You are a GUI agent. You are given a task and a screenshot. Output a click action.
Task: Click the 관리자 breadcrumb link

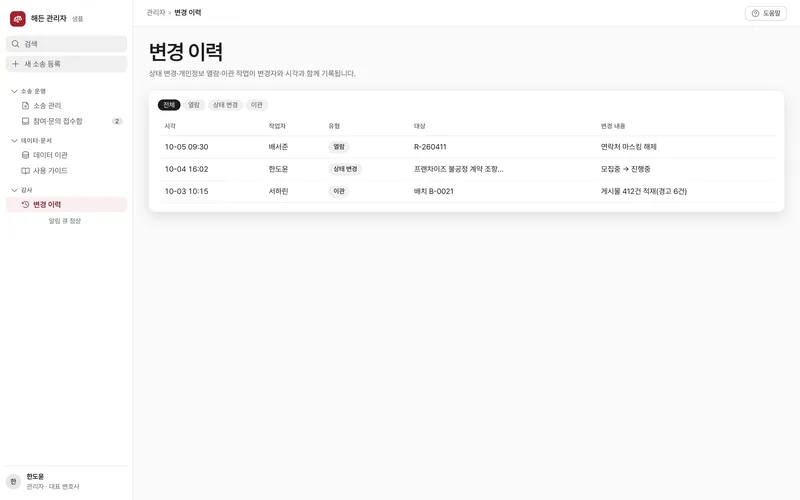click(156, 13)
